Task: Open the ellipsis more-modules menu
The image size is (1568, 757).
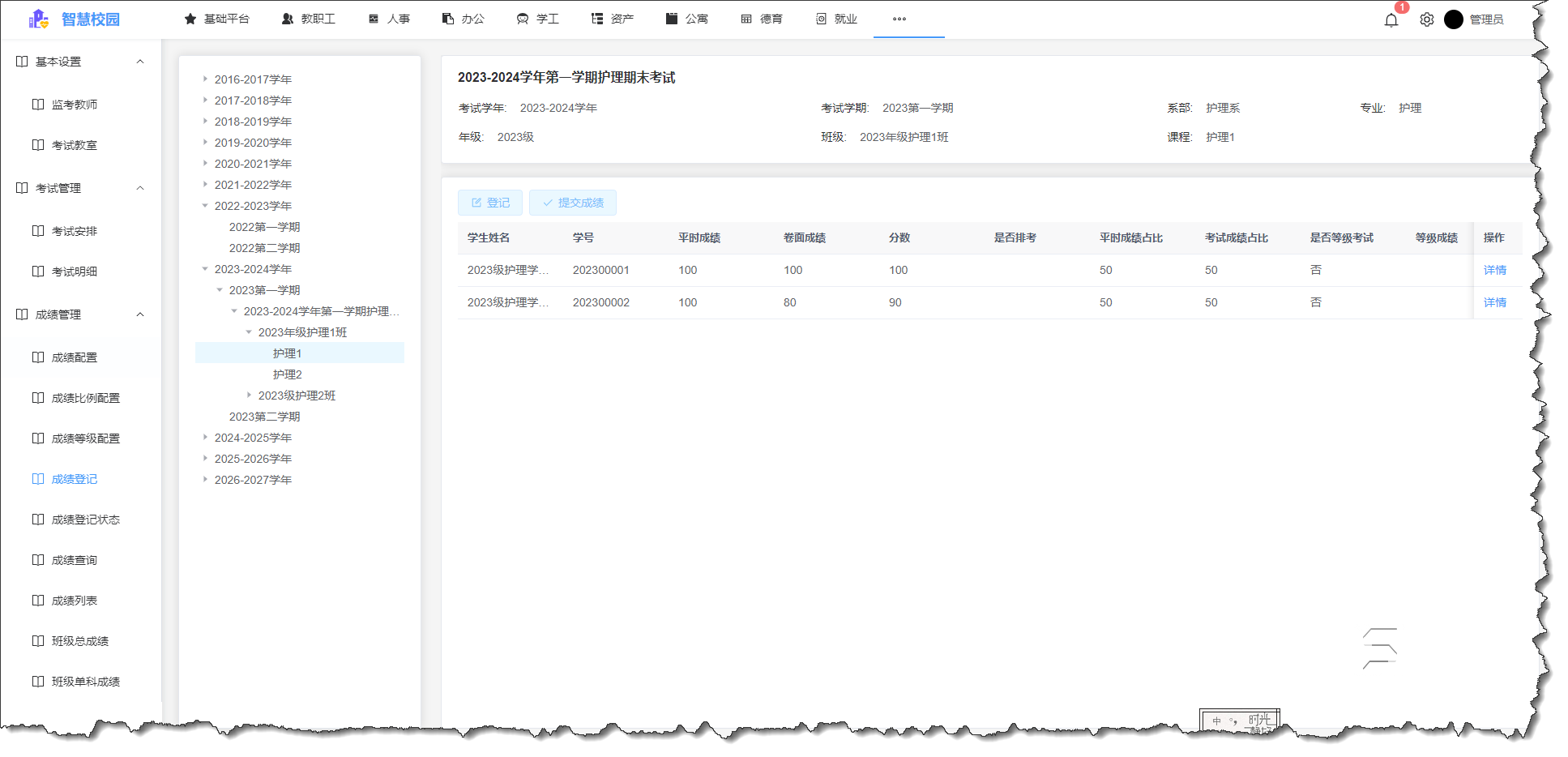Action: (x=898, y=19)
